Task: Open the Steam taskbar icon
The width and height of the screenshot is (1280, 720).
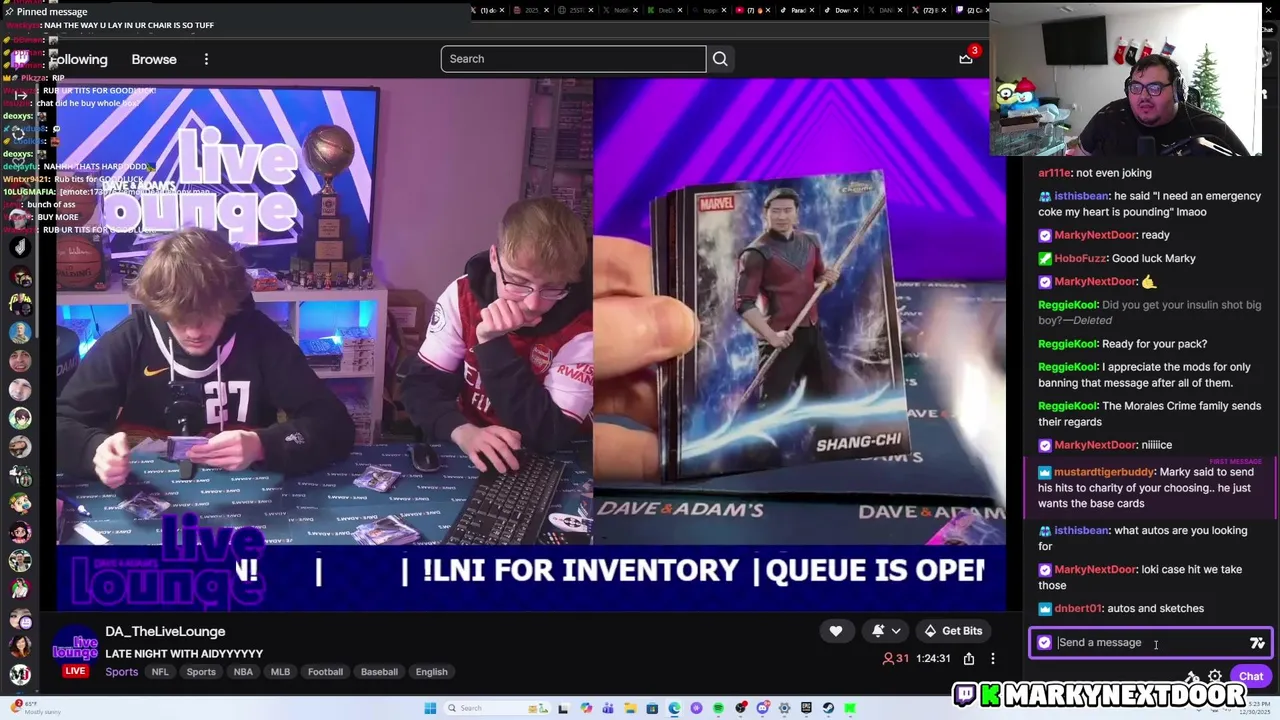Action: [x=828, y=708]
